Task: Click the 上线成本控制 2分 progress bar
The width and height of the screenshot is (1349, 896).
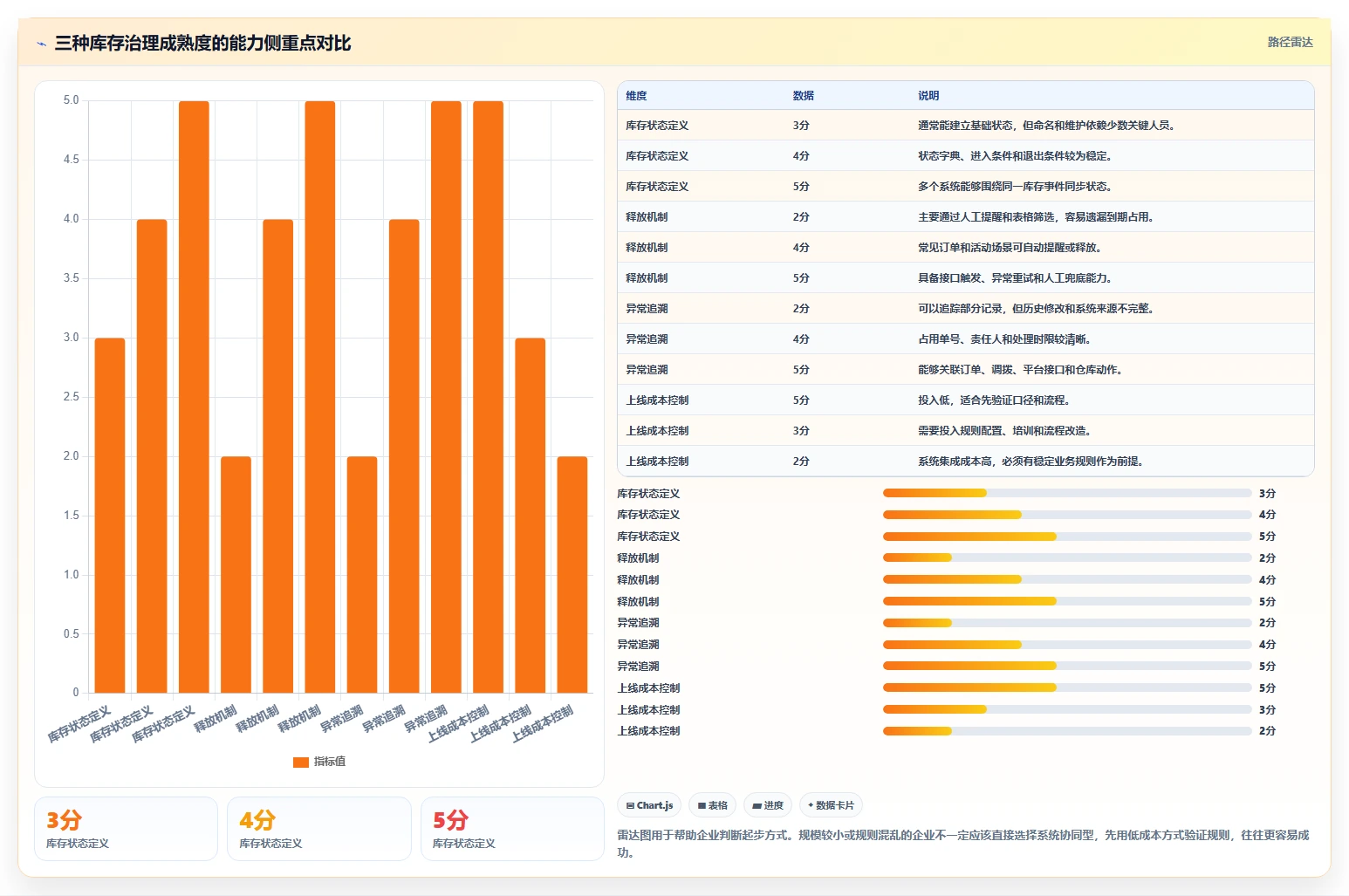Action: pyautogui.click(x=1067, y=731)
